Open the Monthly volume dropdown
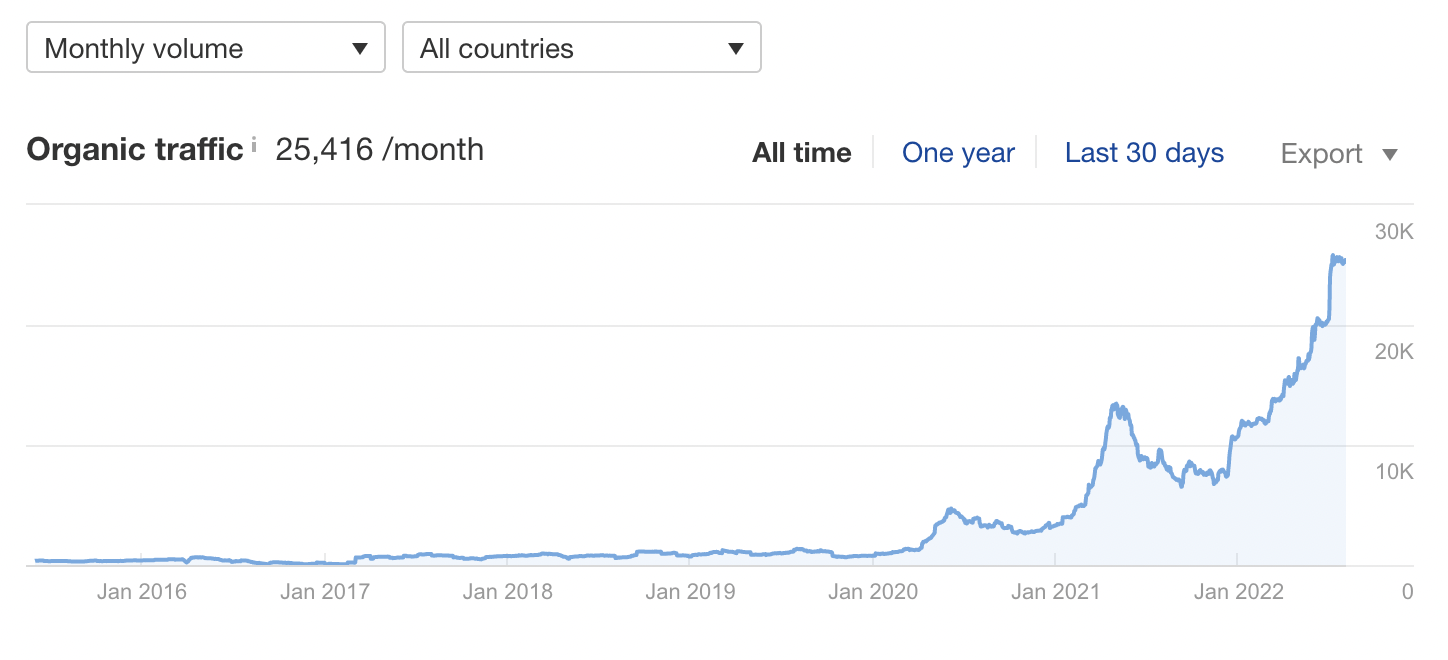 click(206, 48)
